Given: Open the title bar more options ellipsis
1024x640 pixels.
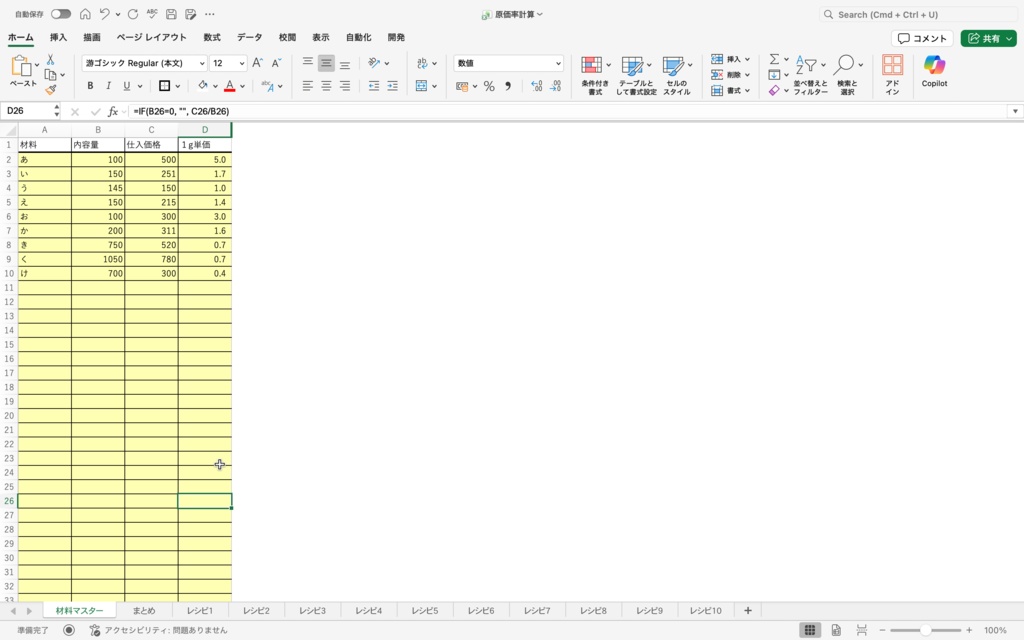Looking at the screenshot, I should (210, 14).
